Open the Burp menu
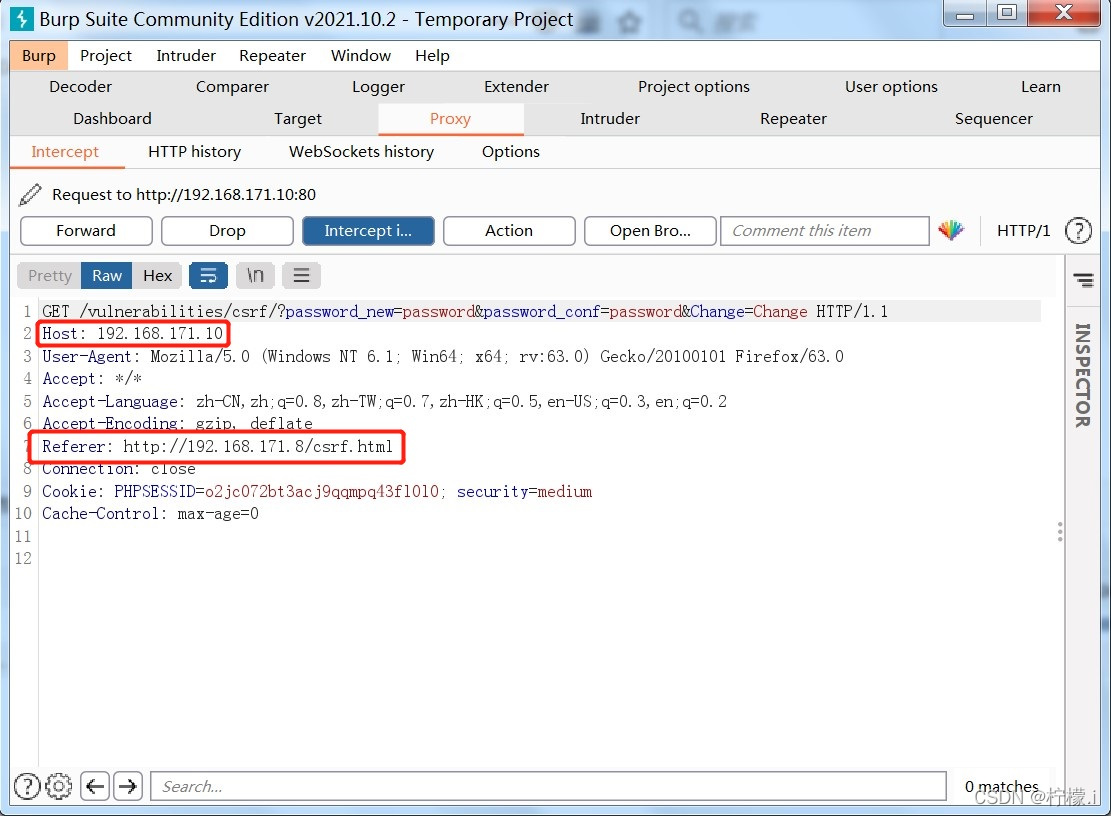The image size is (1111, 816). click(x=39, y=56)
